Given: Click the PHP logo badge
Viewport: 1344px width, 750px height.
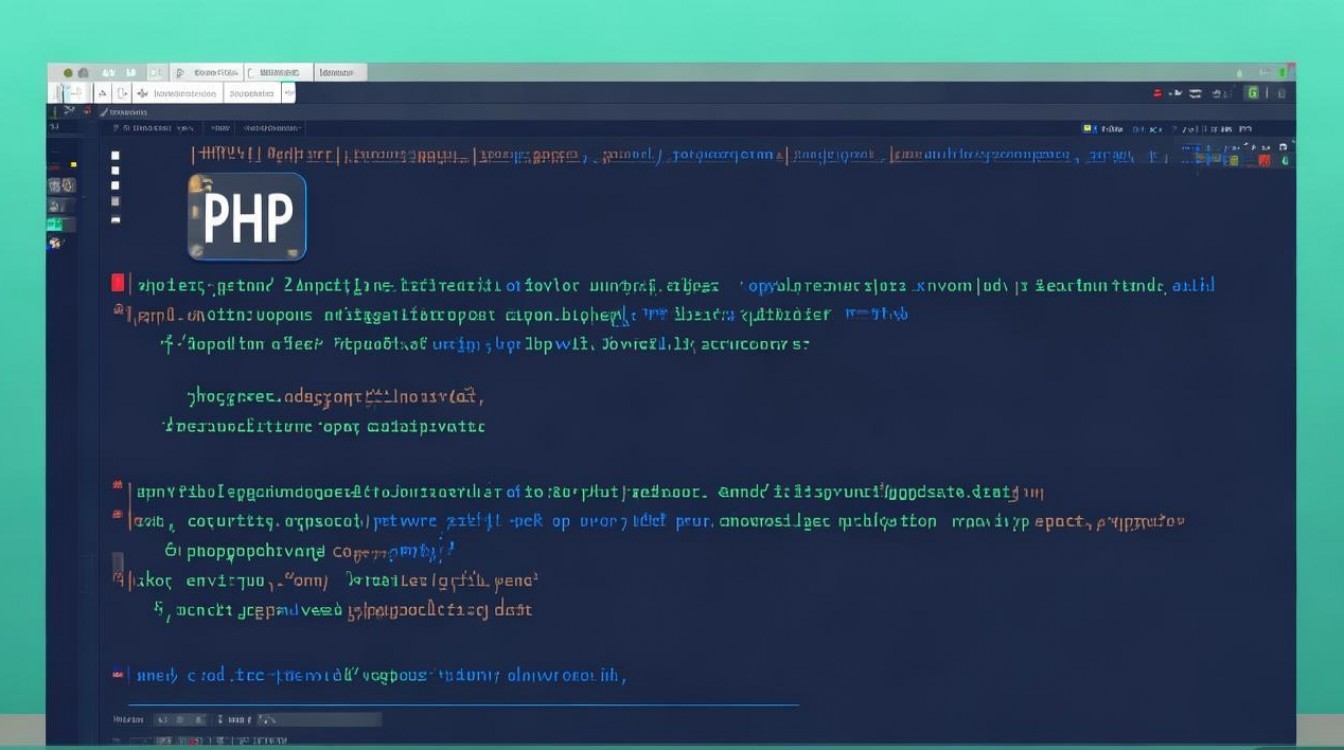Looking at the screenshot, I should tap(247, 217).
